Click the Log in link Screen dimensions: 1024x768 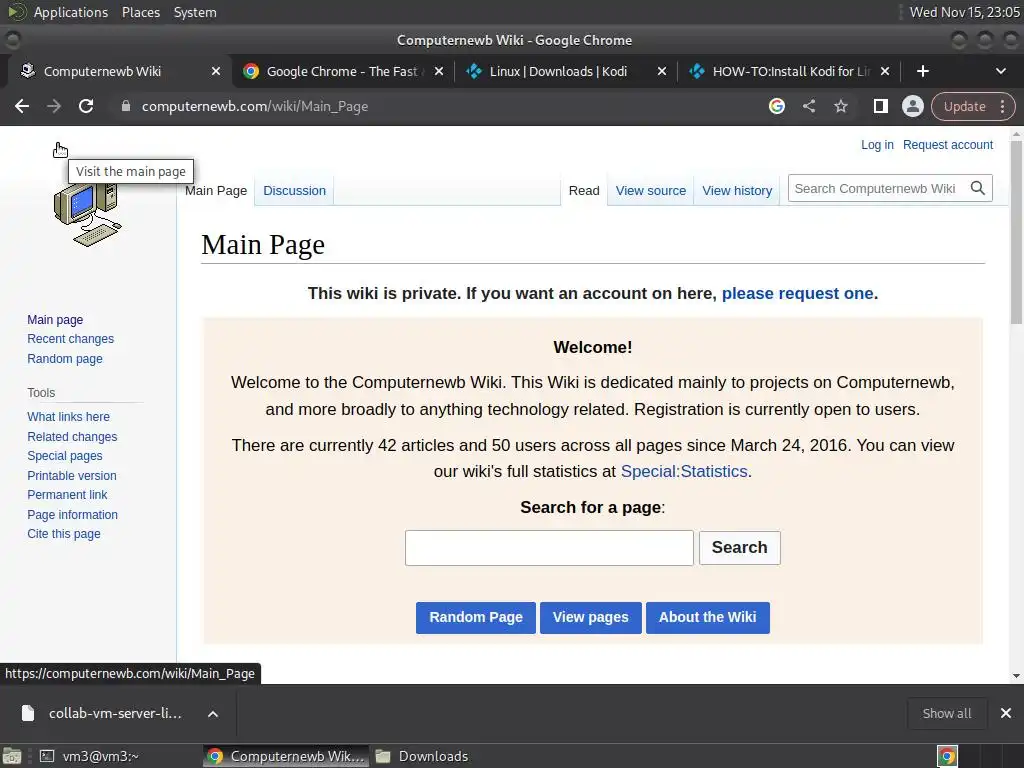pyautogui.click(x=877, y=145)
